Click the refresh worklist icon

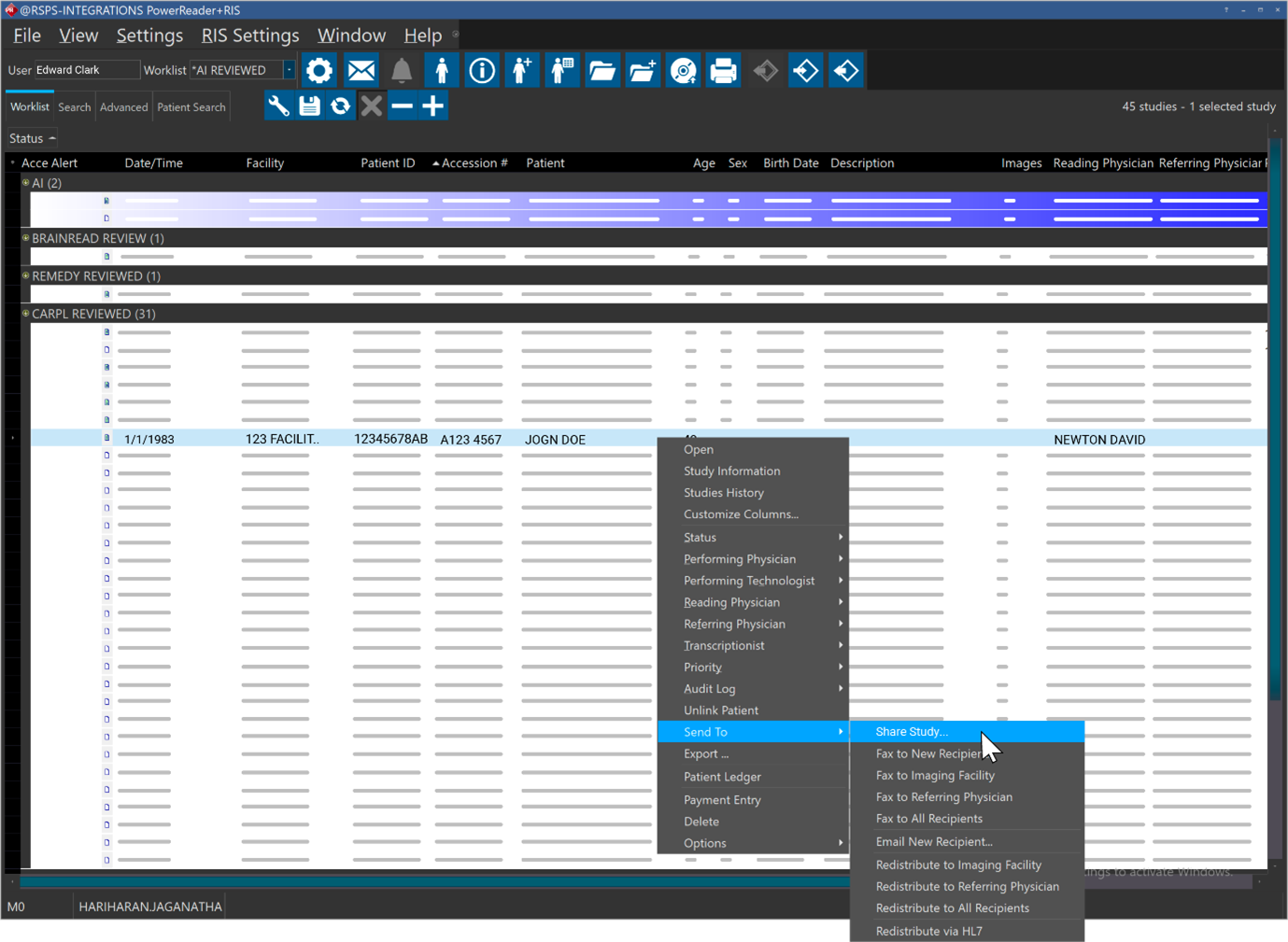coord(340,105)
